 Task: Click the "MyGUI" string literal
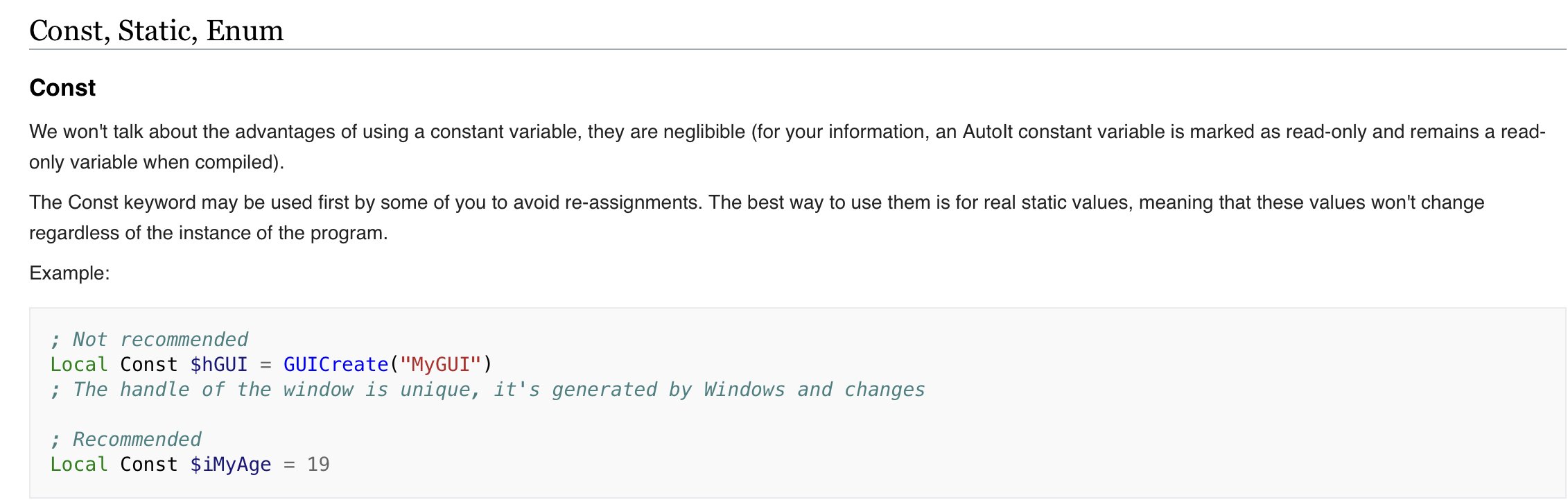tap(440, 365)
